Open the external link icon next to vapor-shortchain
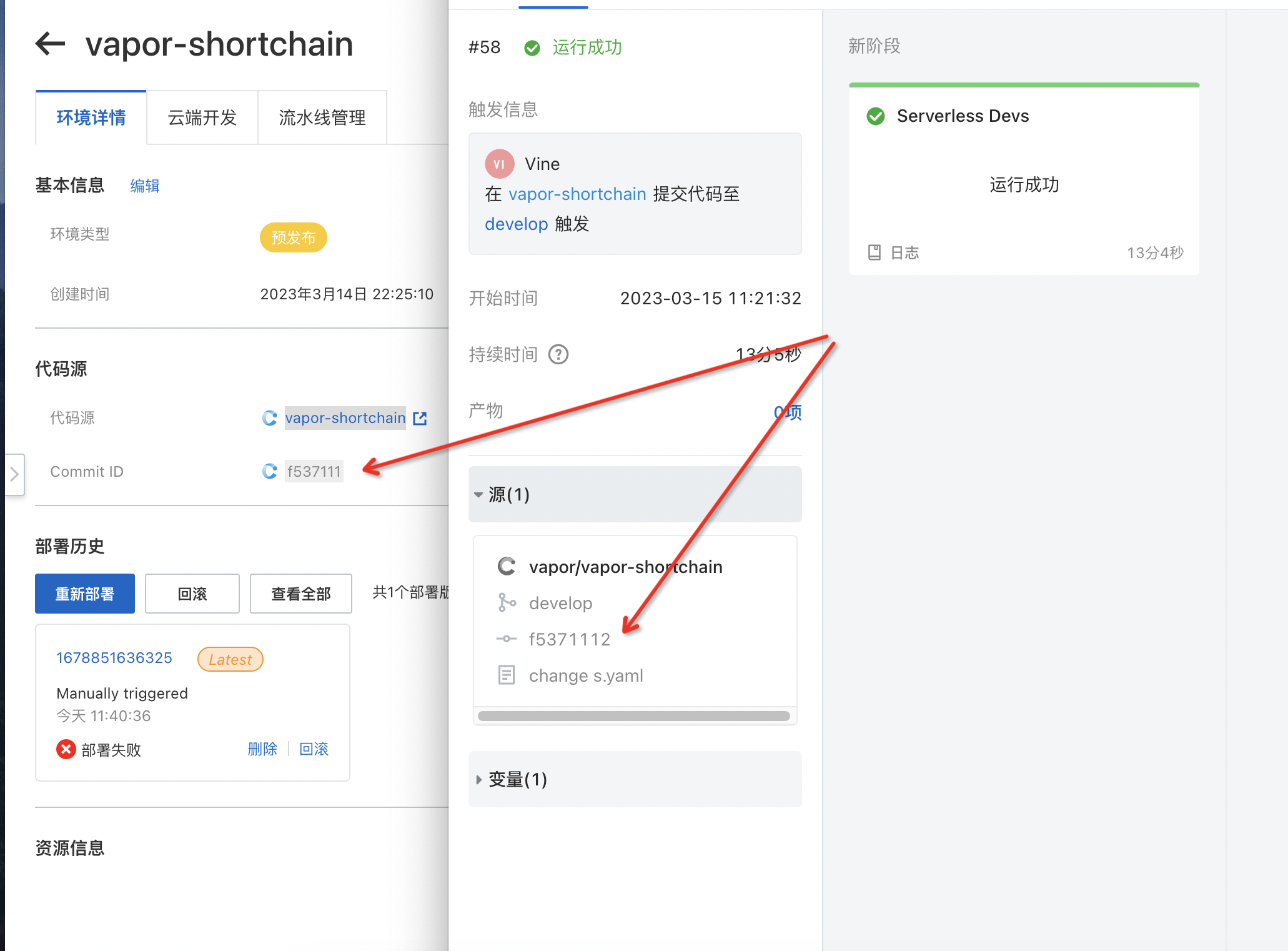Viewport: 1288px width, 951px height. click(x=420, y=418)
